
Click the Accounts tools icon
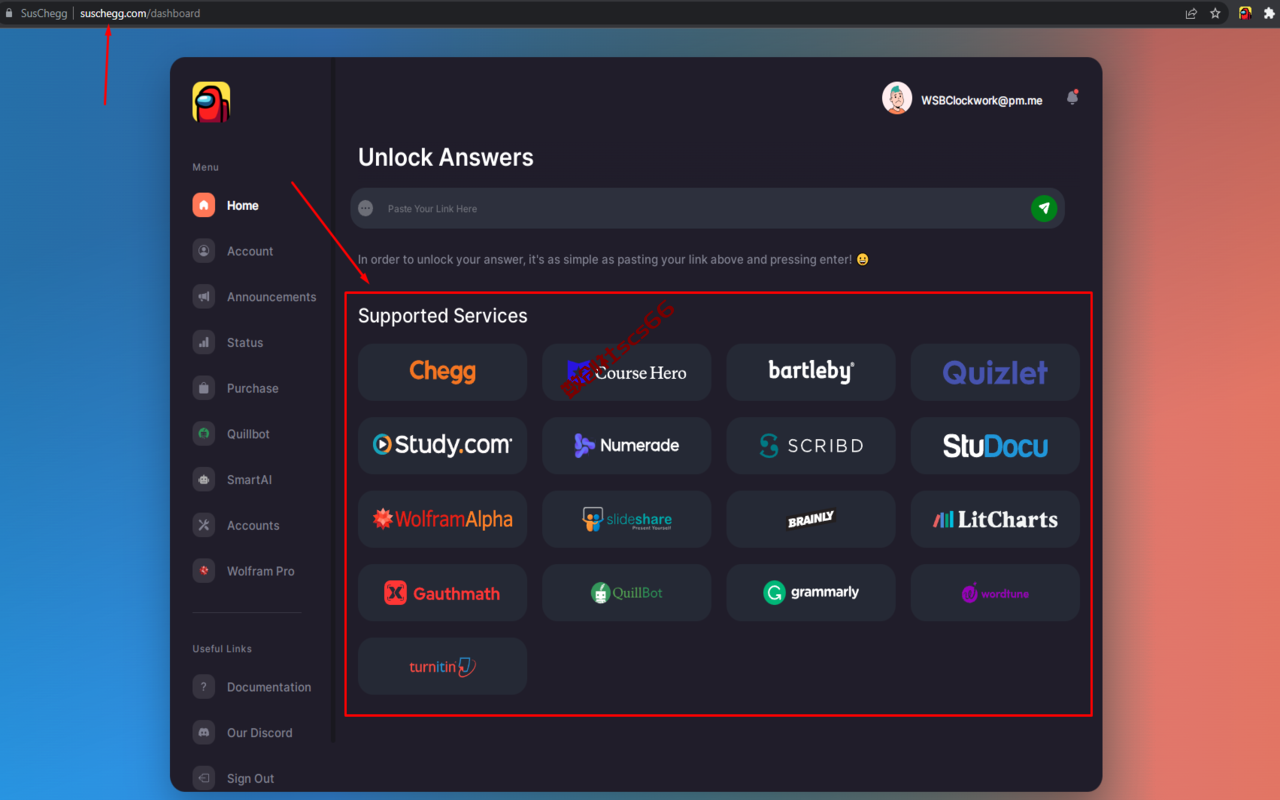204,525
